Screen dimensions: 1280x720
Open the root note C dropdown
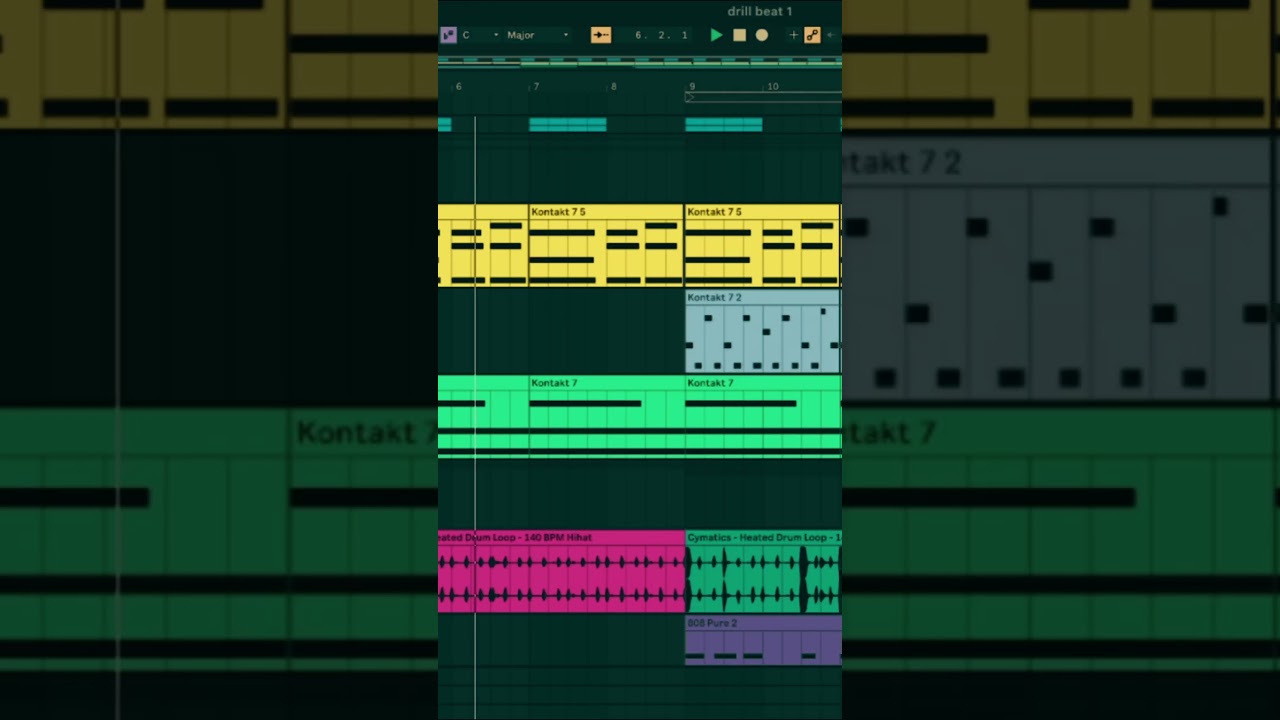click(480, 35)
